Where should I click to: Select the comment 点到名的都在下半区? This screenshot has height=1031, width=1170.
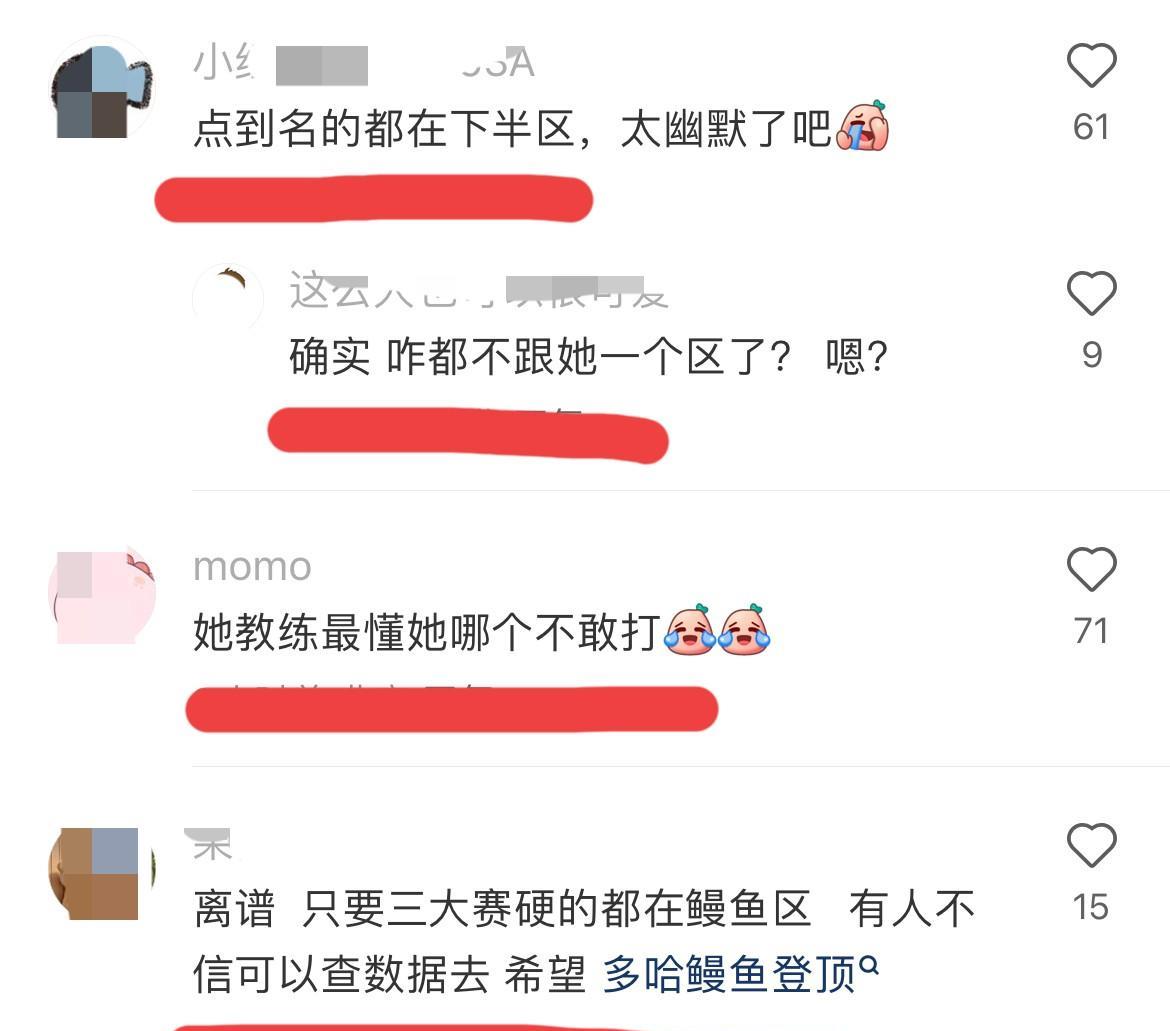click(393, 129)
